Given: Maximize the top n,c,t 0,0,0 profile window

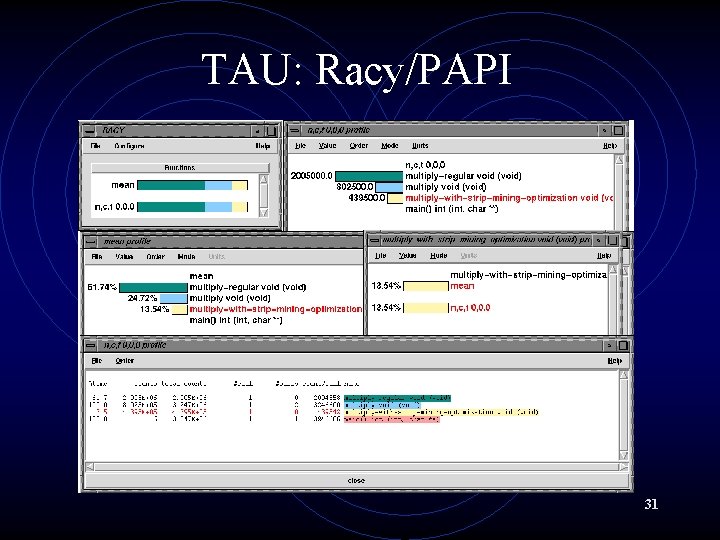Looking at the screenshot, I should click(619, 130).
